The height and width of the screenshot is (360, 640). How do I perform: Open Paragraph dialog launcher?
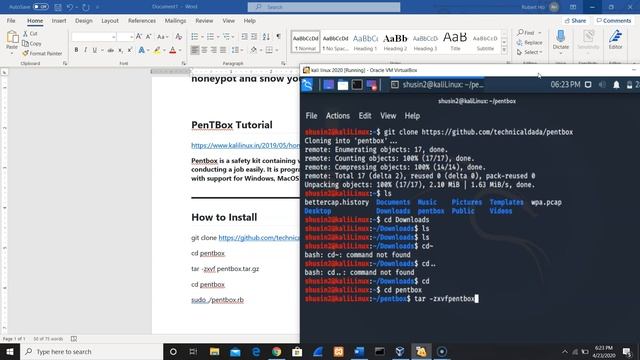click(283, 64)
